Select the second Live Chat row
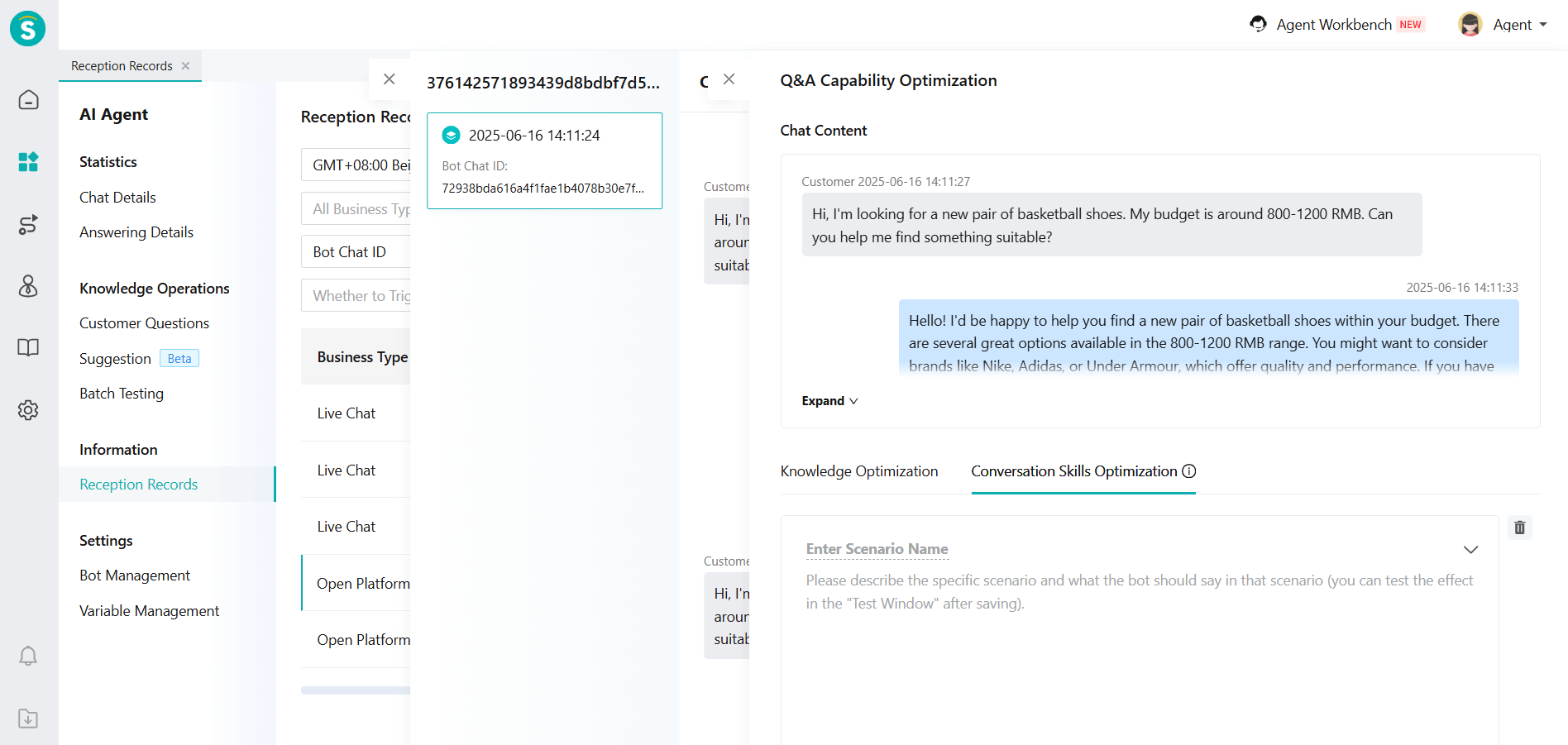 [356, 470]
